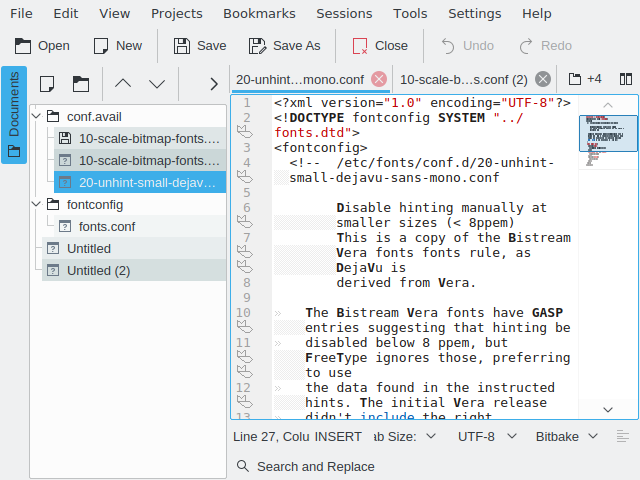Image resolution: width=640 pixels, height=480 pixels.
Task: Select second 10-scale-bitmap-fonts file in tree
Action: pyautogui.click(x=140, y=160)
